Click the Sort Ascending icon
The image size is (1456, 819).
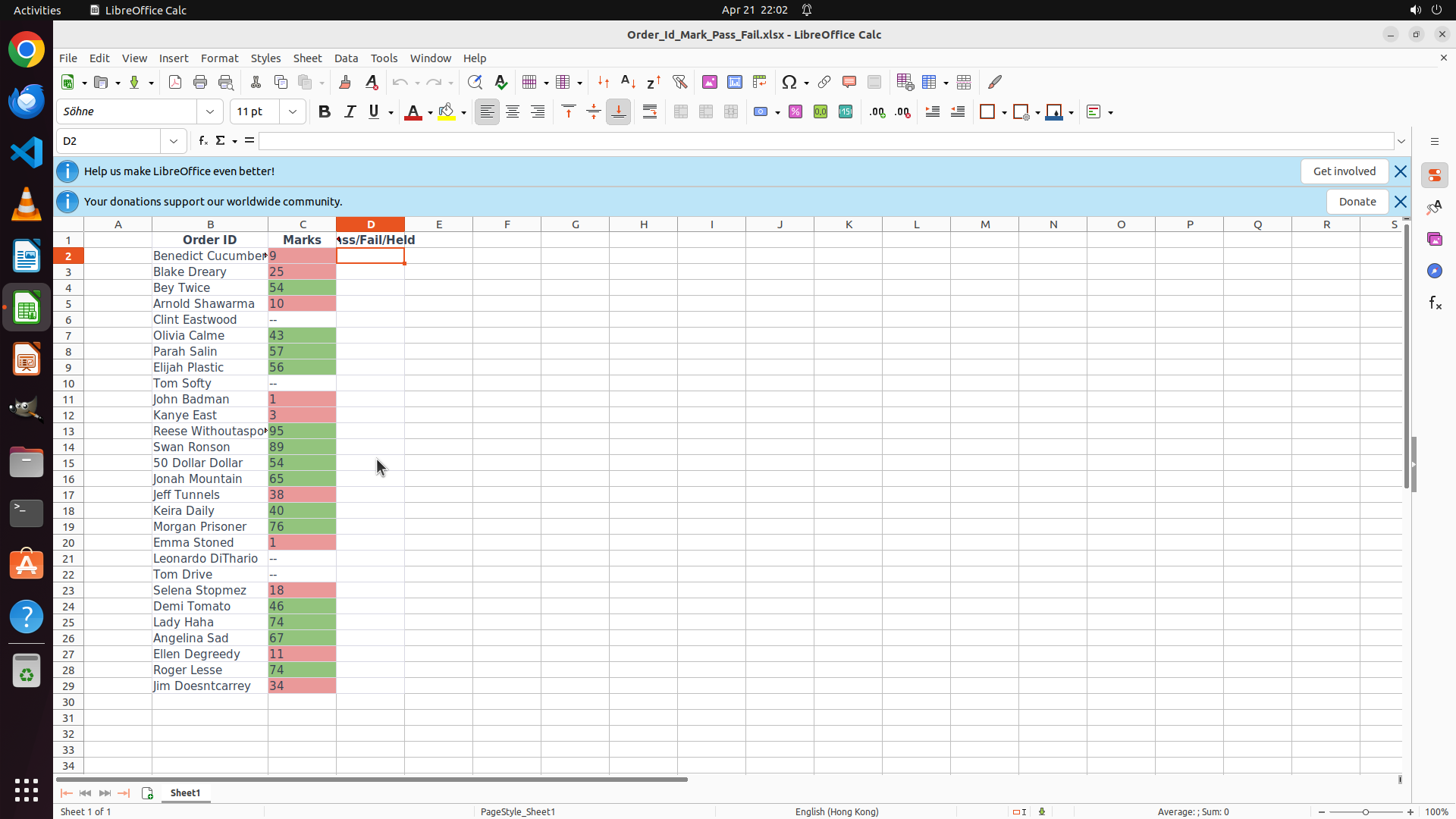click(x=628, y=82)
